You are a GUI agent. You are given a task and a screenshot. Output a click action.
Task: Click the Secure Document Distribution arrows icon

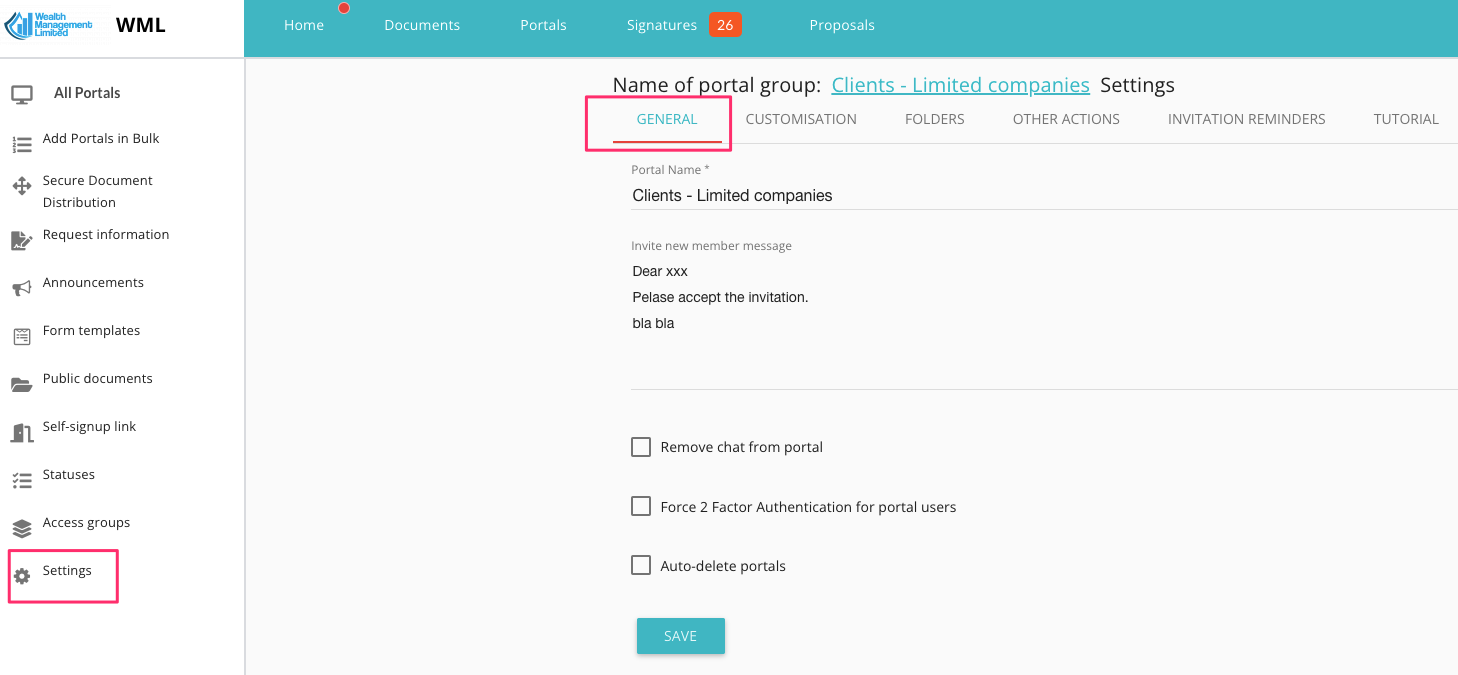click(22, 186)
